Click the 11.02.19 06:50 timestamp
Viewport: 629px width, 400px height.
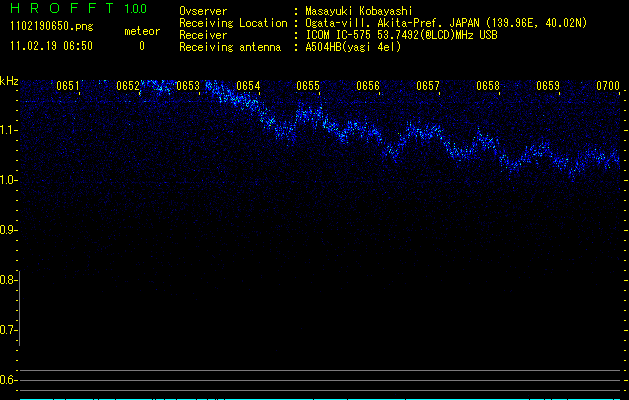coord(50,46)
